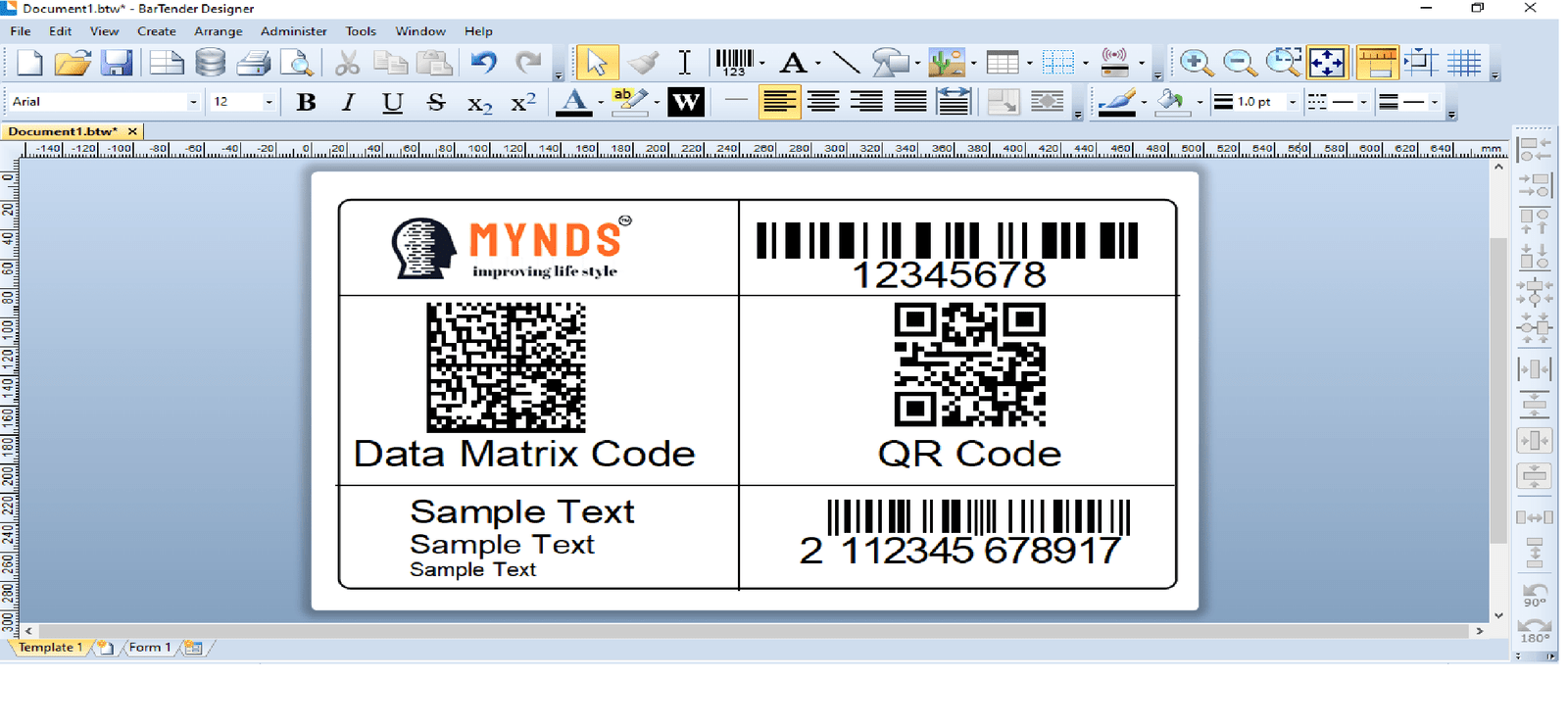Fit template to window
Screen dimensions: 1568x727
pos(1327,63)
